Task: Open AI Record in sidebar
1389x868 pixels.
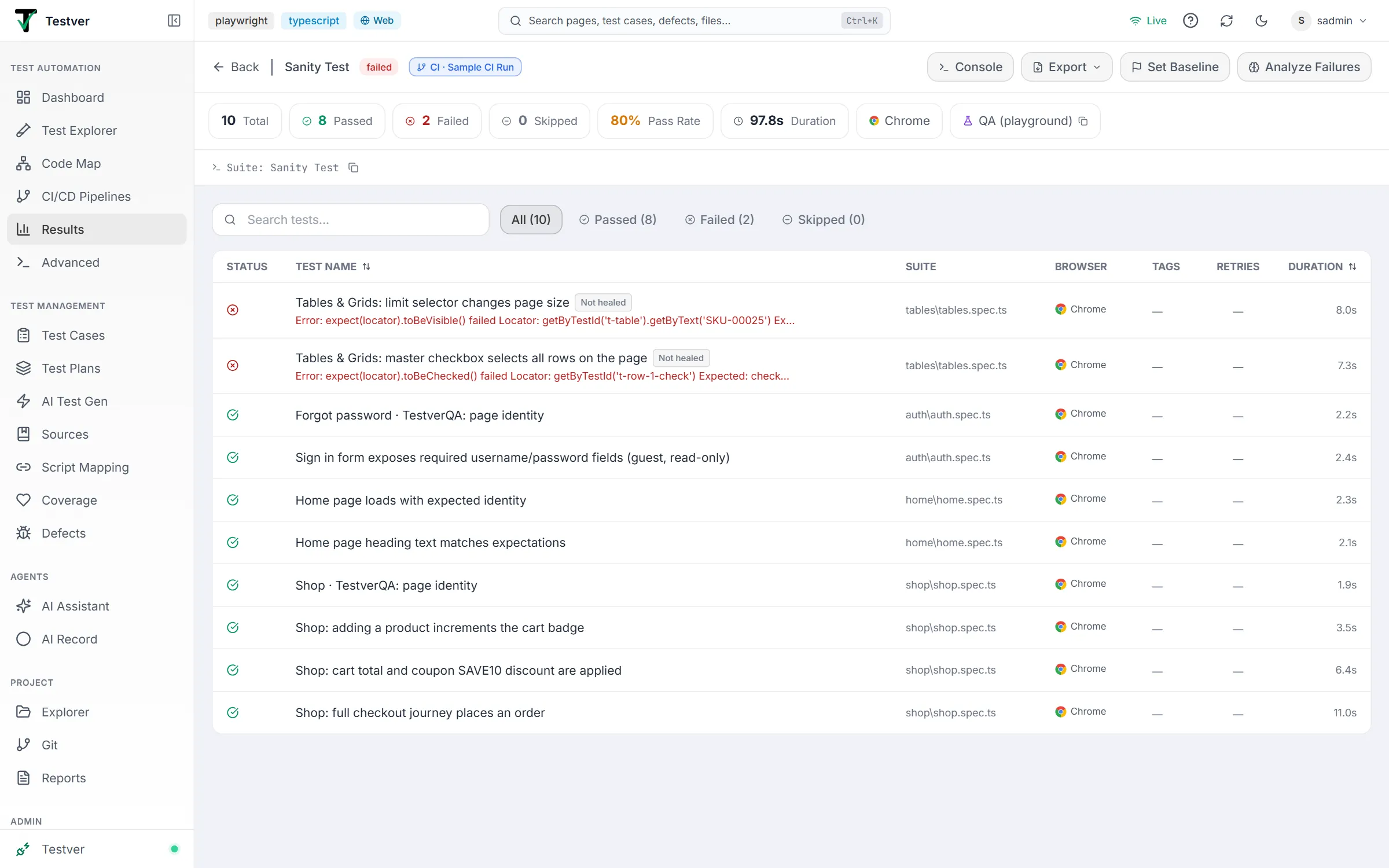Action: (x=97, y=639)
